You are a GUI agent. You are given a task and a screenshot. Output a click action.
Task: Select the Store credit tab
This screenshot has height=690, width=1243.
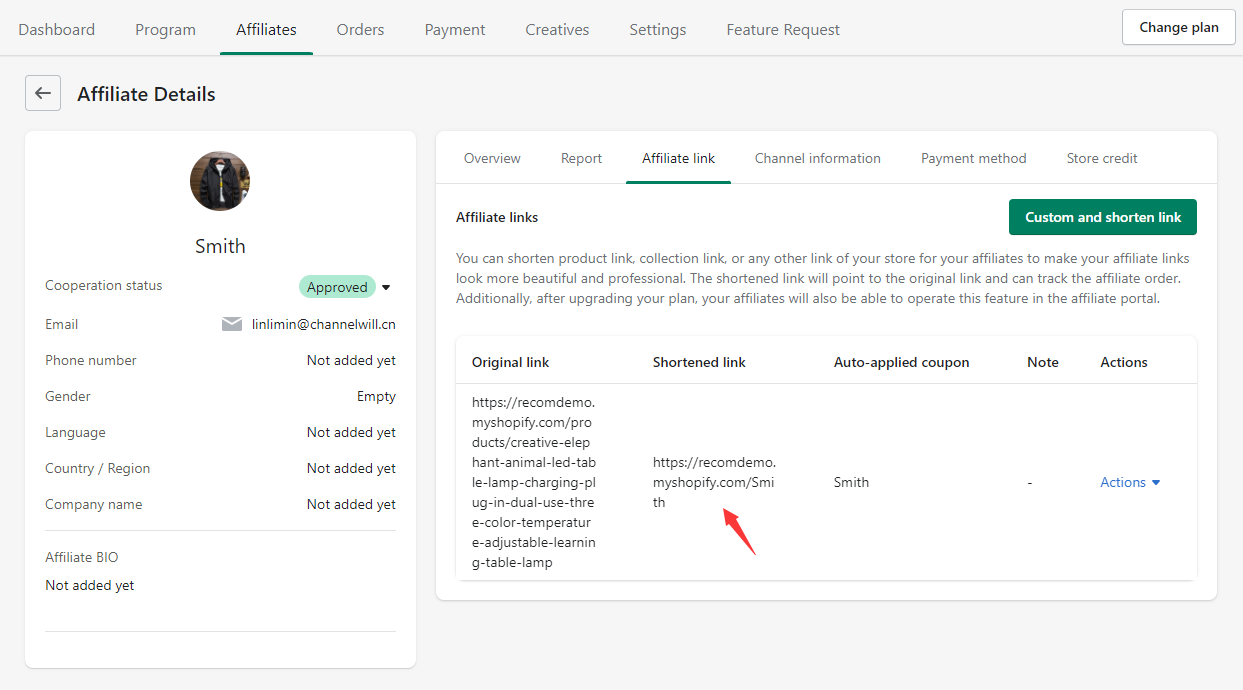(1102, 158)
